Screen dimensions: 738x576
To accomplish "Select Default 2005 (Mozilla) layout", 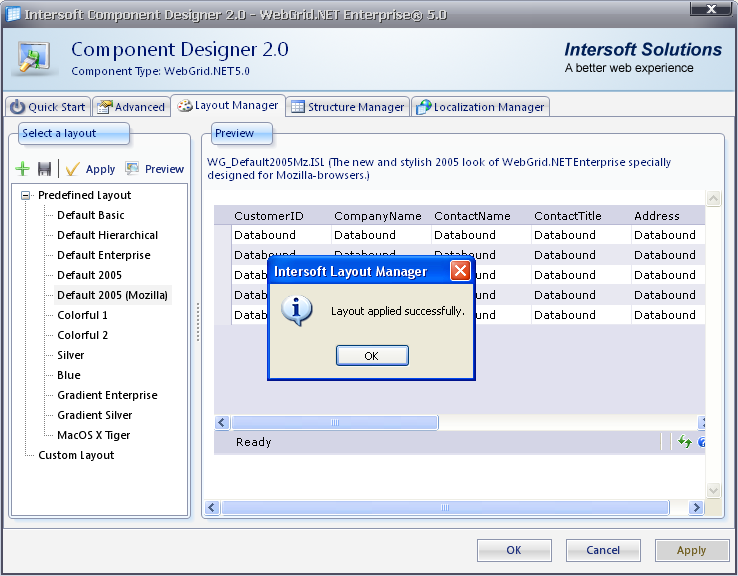I will pyautogui.click(x=112, y=295).
